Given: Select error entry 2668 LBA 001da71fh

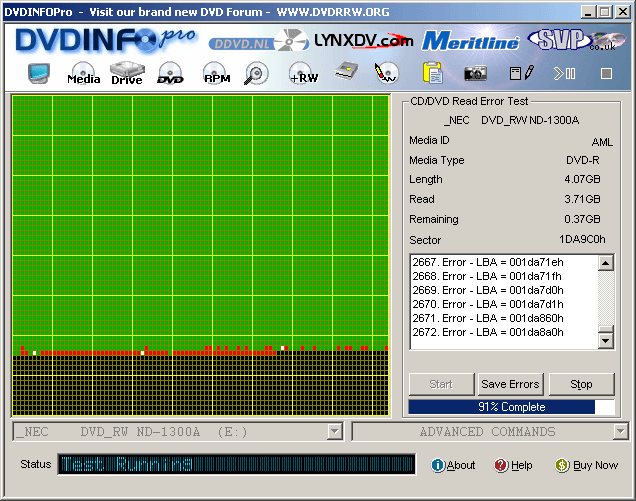Looking at the screenshot, I should pos(487,276).
